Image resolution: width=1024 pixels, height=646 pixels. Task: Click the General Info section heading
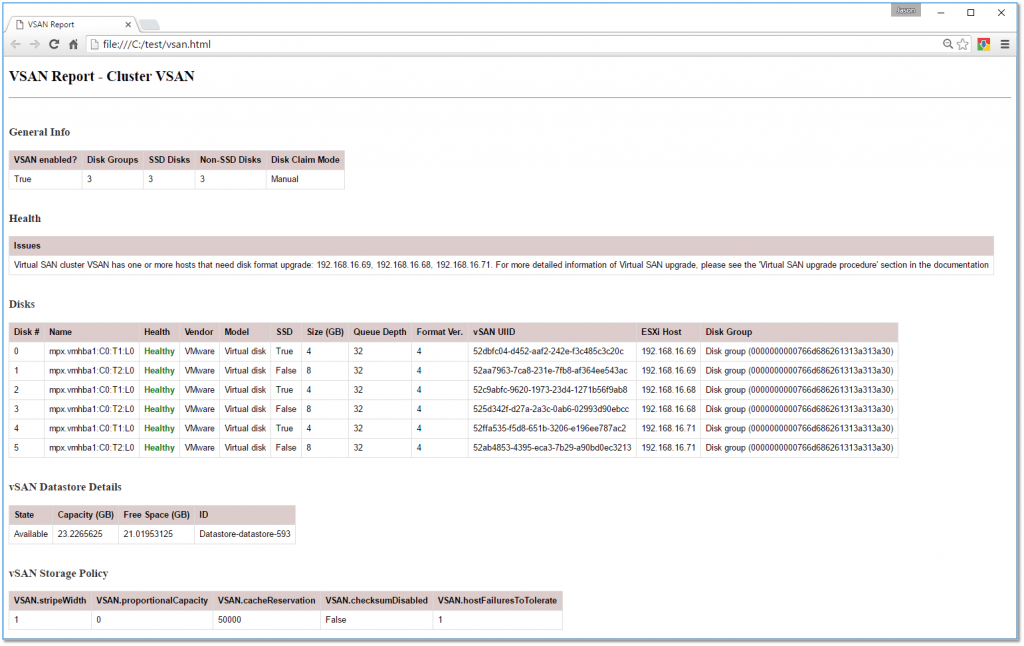click(x=40, y=132)
